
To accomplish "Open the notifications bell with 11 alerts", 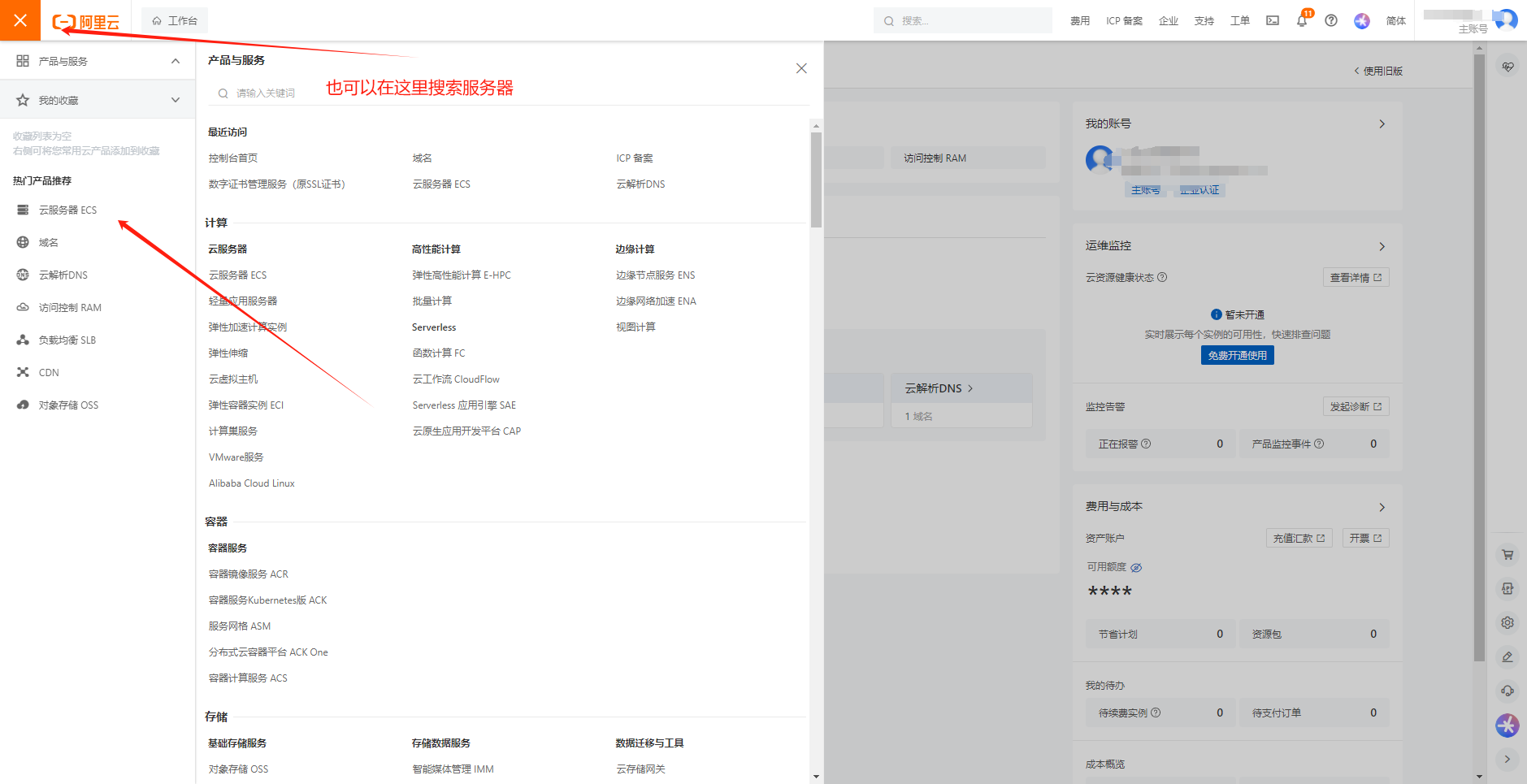I will point(1301,20).
